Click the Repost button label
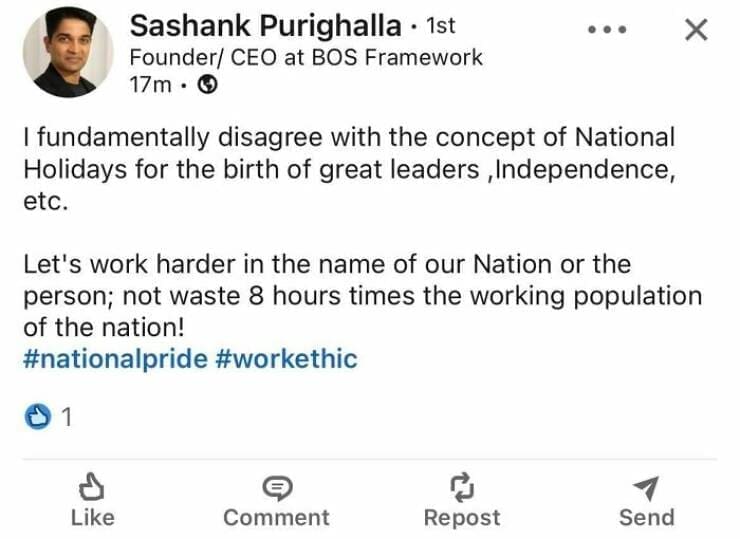Screen dimensions: 740x539 462,517
